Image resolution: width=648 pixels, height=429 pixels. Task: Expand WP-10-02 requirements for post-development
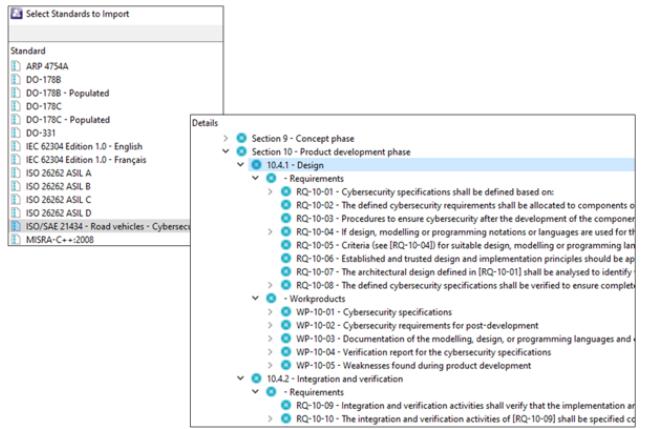click(x=270, y=325)
